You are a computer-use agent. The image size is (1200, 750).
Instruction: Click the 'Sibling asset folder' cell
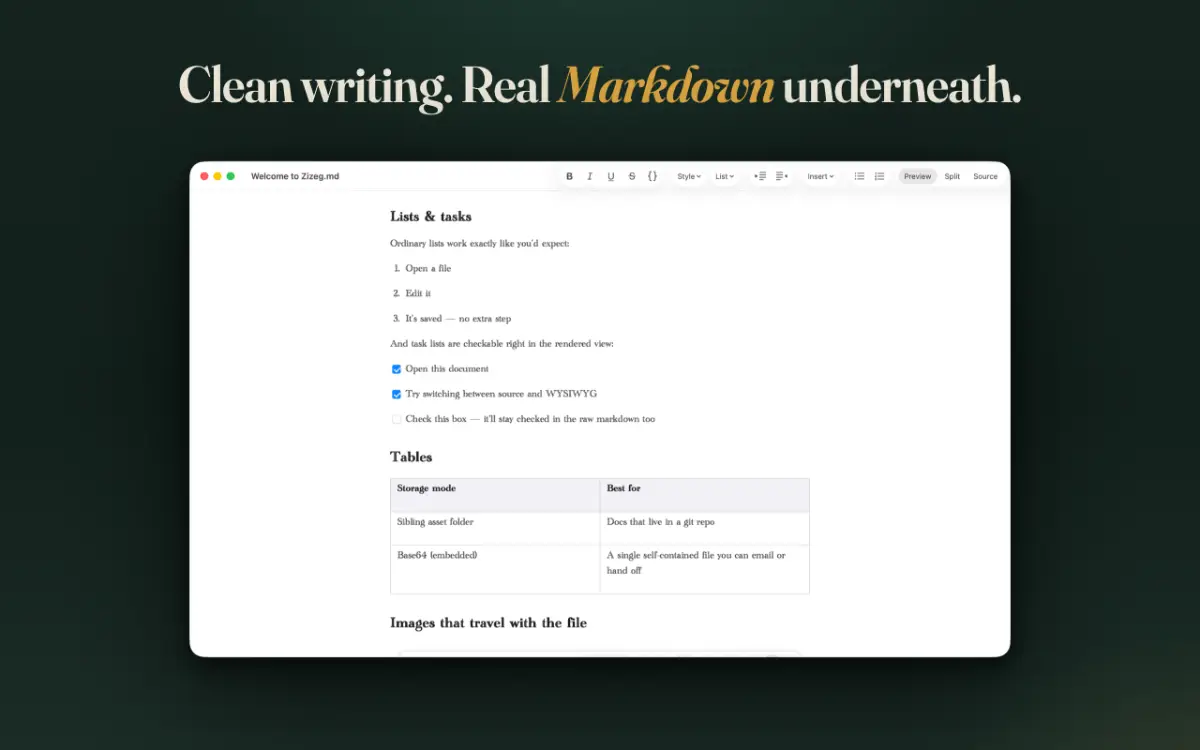[495, 528]
